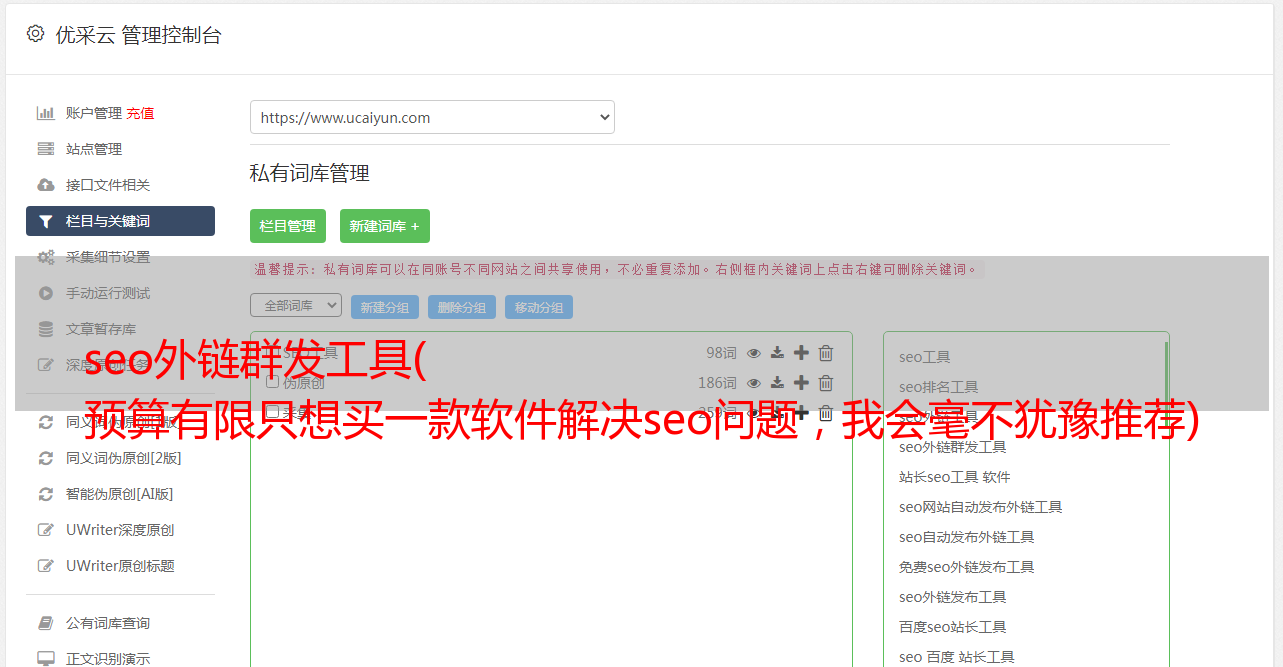Delete the 98词 library with trash icon
The height and width of the screenshot is (667, 1283).
pyautogui.click(x=826, y=353)
